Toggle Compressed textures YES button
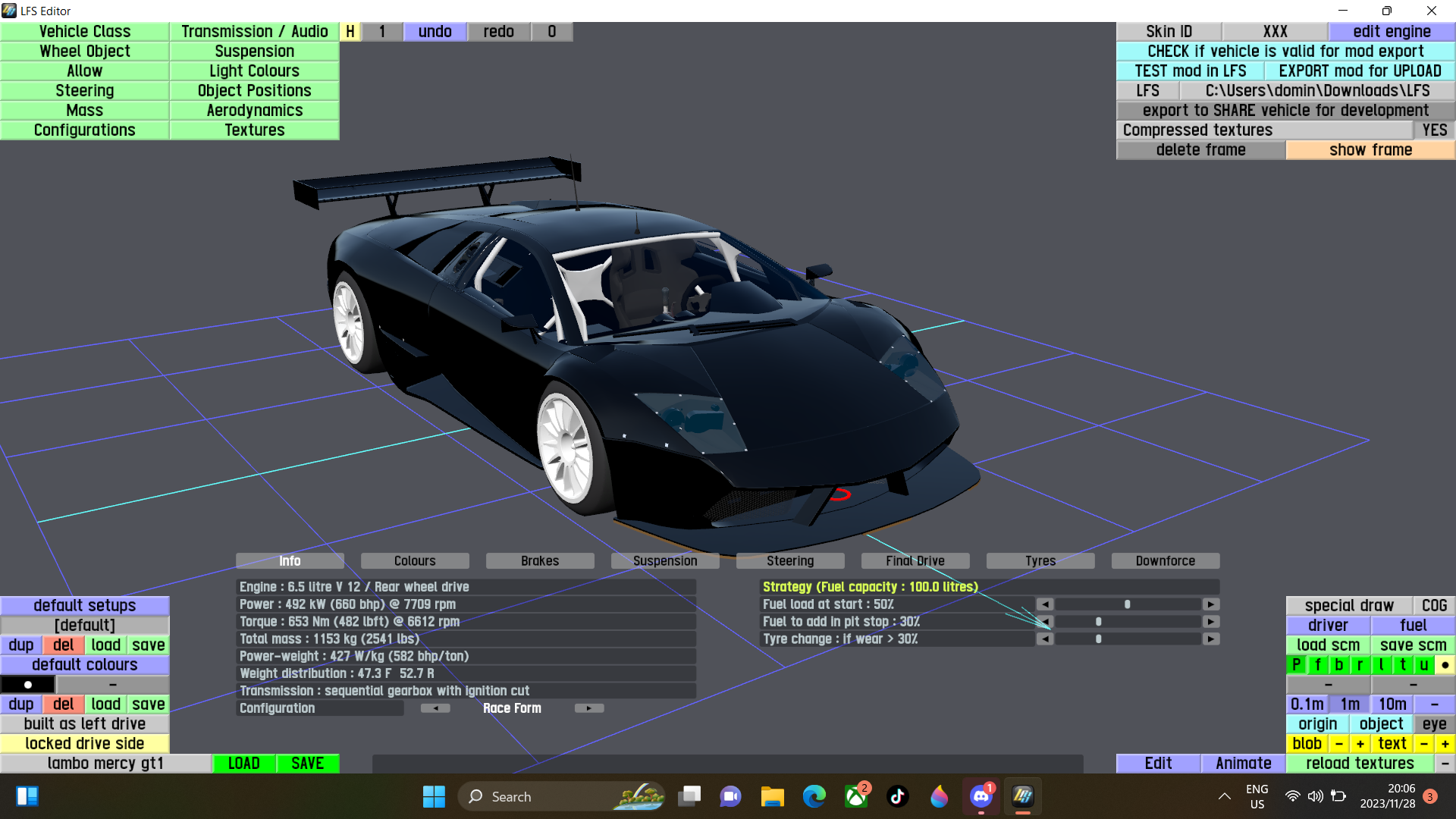 click(1434, 130)
